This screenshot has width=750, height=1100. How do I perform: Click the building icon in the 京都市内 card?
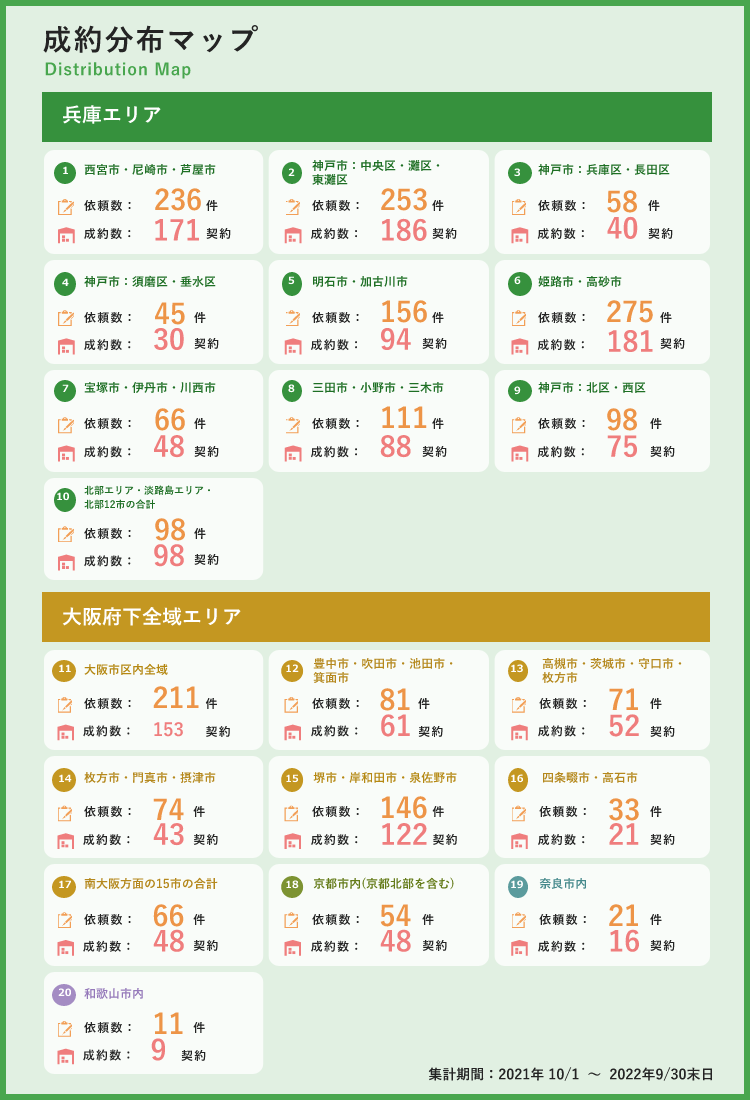293,948
